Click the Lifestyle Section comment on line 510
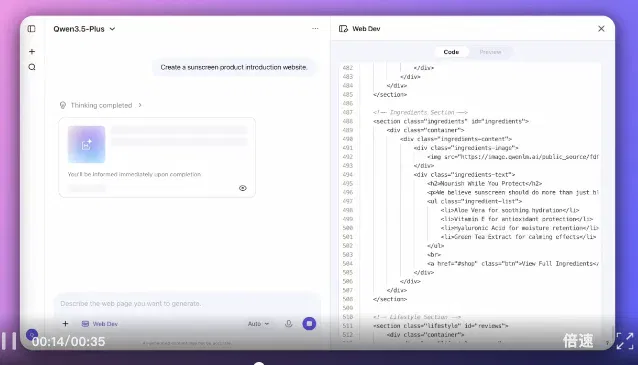Screen dimensions: 638x365 pyautogui.click(x=417, y=317)
